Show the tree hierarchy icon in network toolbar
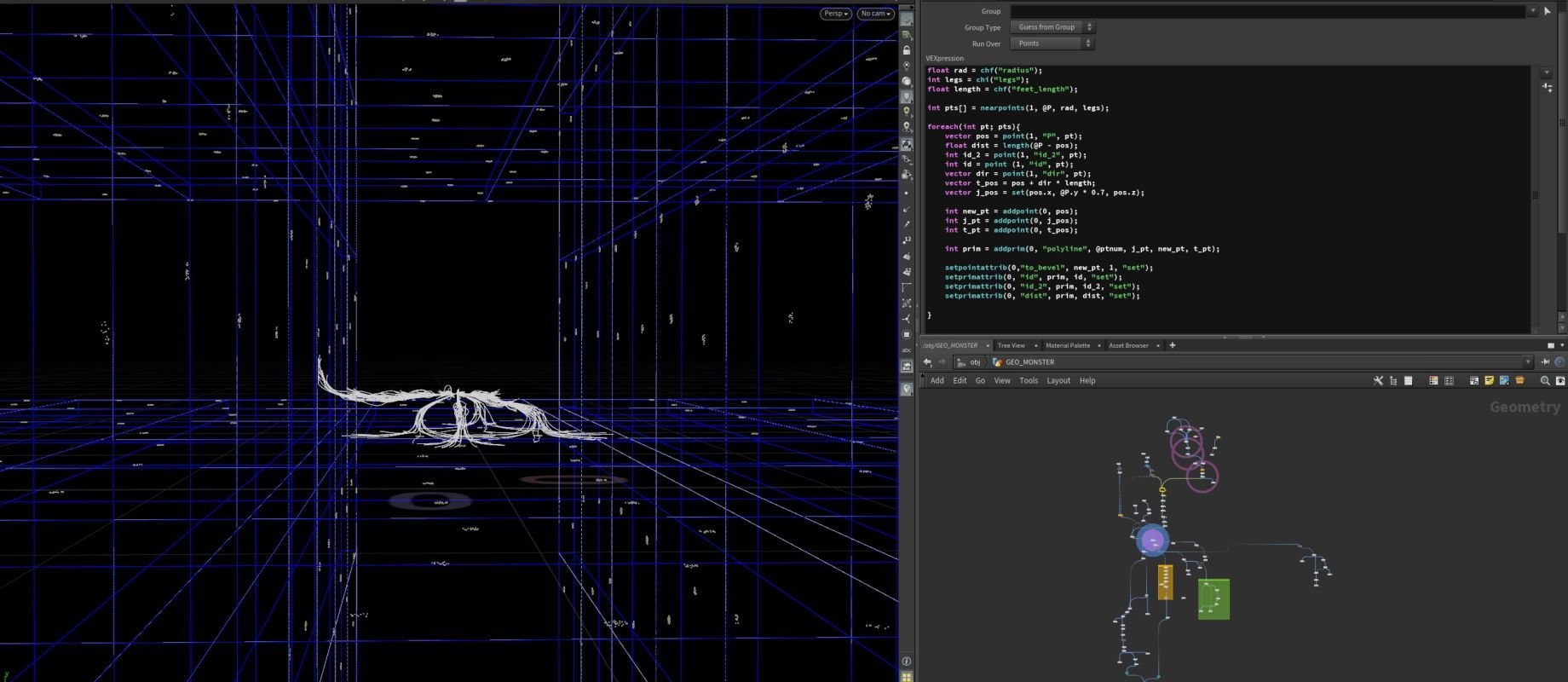1568x682 pixels. (x=1393, y=380)
